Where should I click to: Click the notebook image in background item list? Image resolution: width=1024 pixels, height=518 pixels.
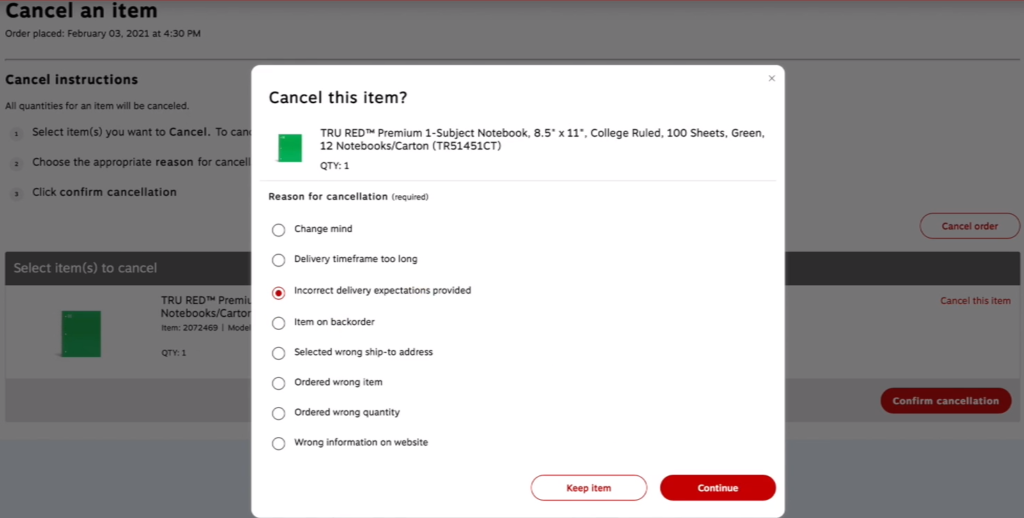81,334
